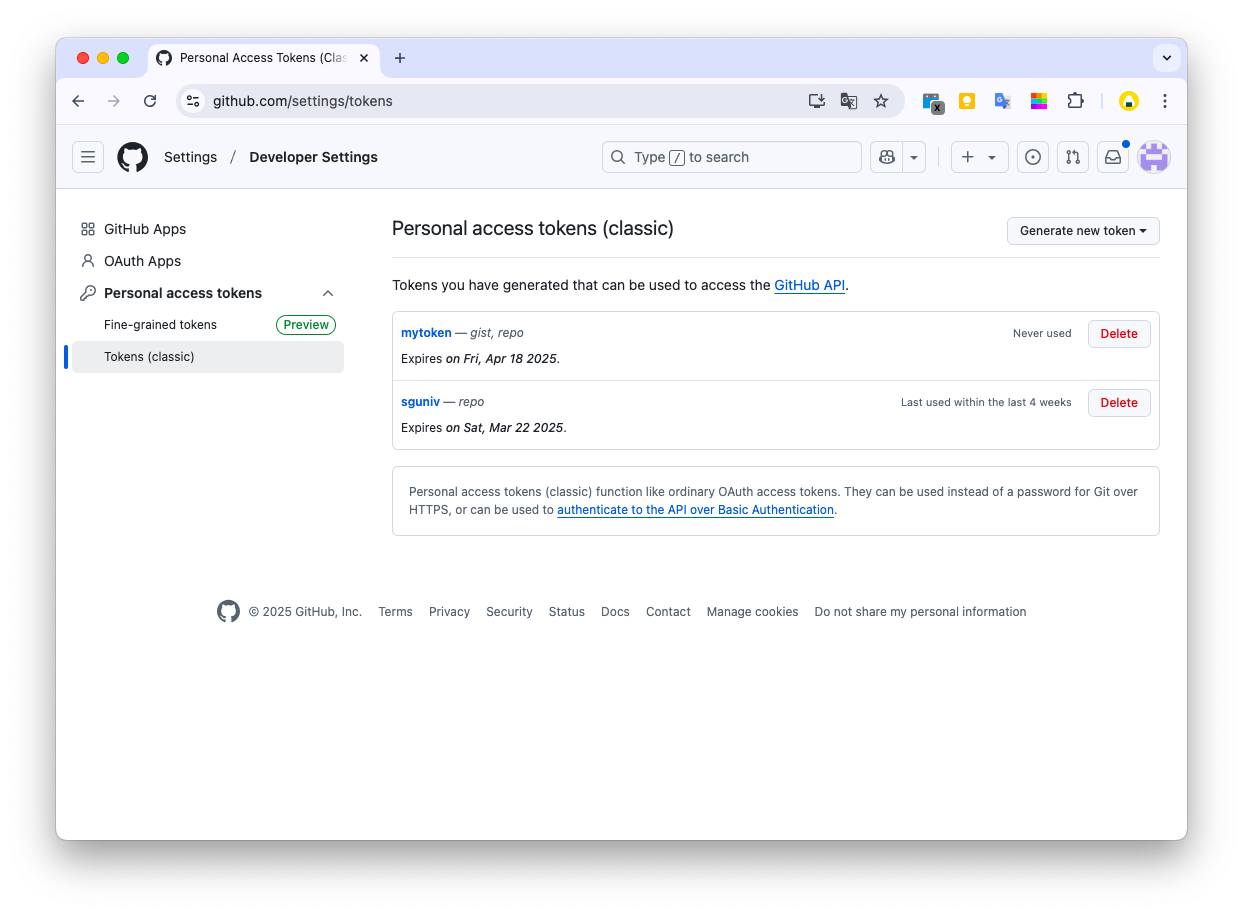Image resolution: width=1243 pixels, height=914 pixels.
Task: Click the translate page icon
Action: tap(849, 101)
